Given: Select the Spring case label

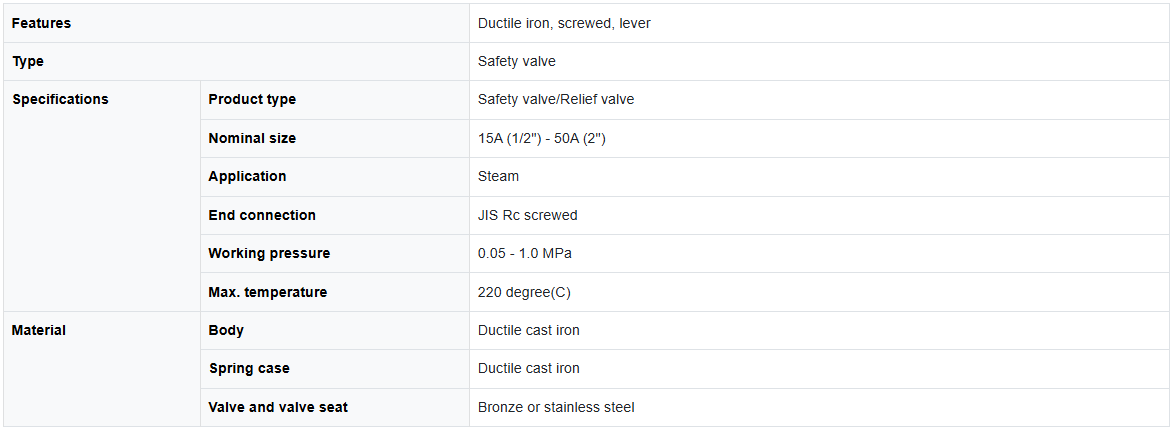Looking at the screenshot, I should (249, 368).
